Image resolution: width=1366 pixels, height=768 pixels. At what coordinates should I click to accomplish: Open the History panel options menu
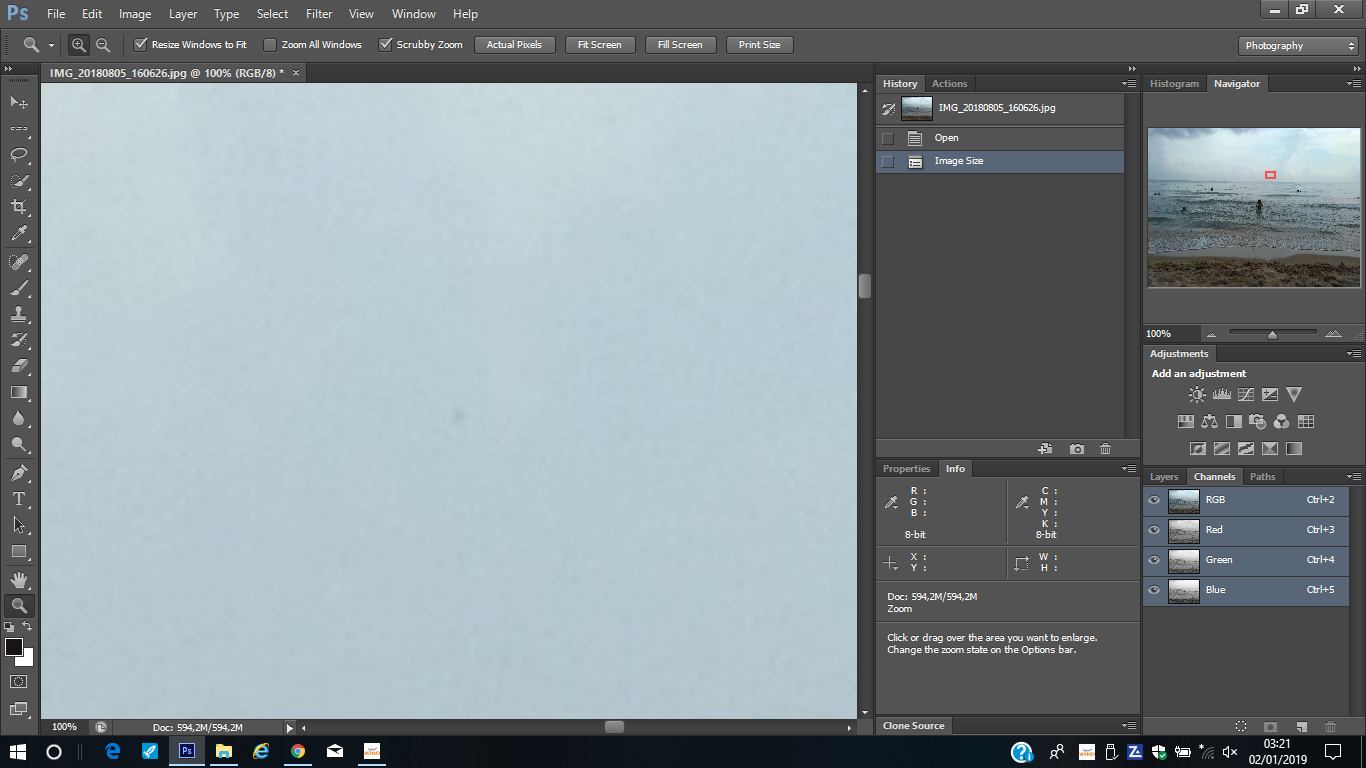(x=1130, y=84)
